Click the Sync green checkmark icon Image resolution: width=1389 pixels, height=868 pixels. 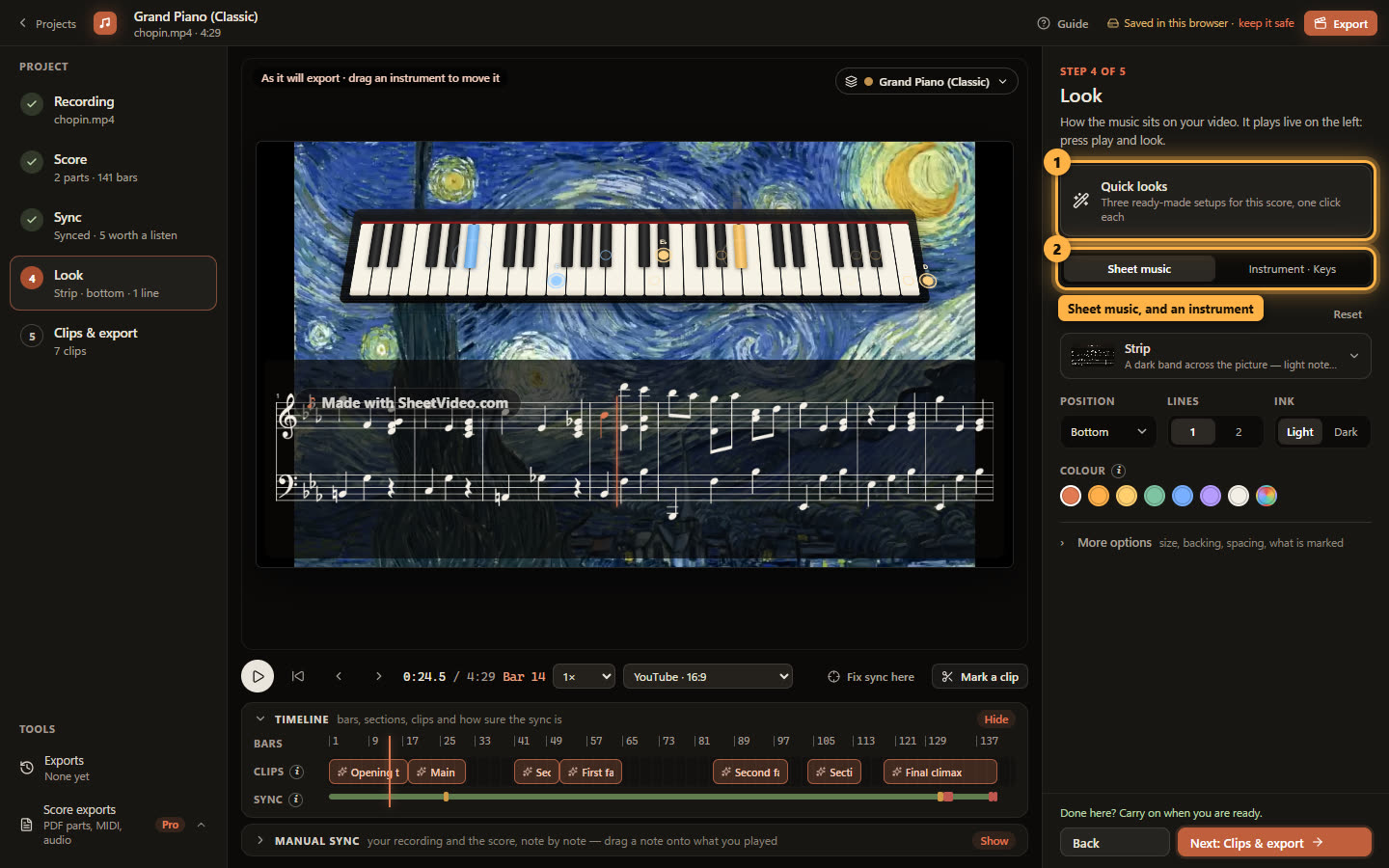[x=32, y=220]
